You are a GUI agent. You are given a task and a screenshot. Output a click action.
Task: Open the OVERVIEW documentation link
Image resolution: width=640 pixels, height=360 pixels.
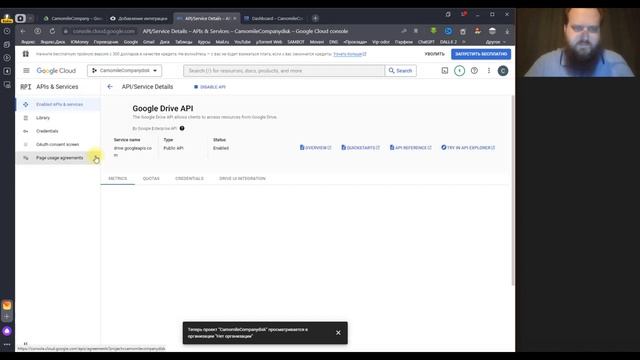[316, 147]
